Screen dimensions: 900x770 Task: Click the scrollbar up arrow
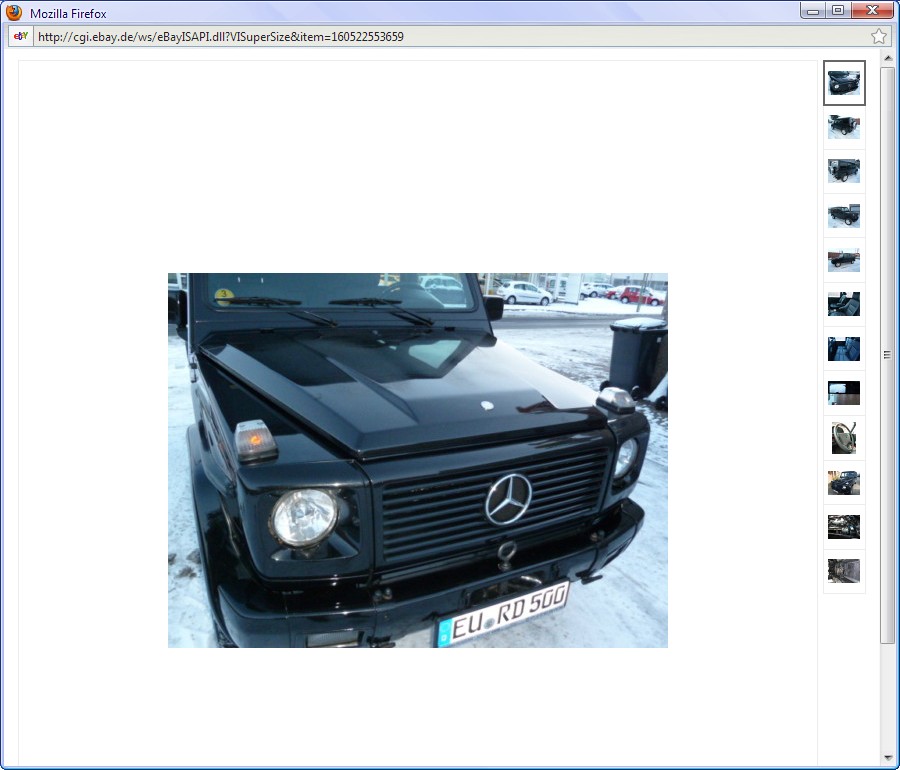point(887,59)
